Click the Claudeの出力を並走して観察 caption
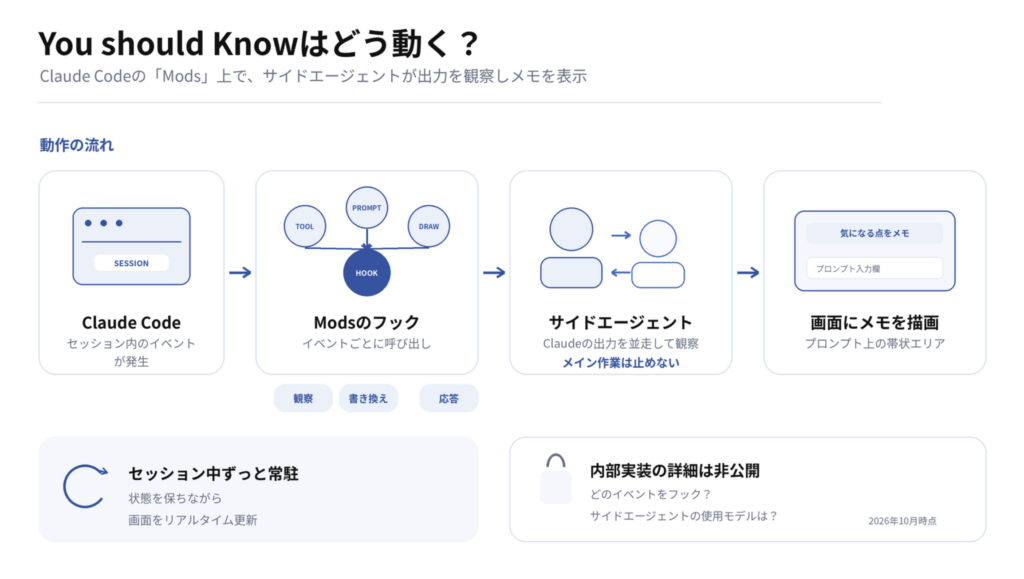 [620, 343]
